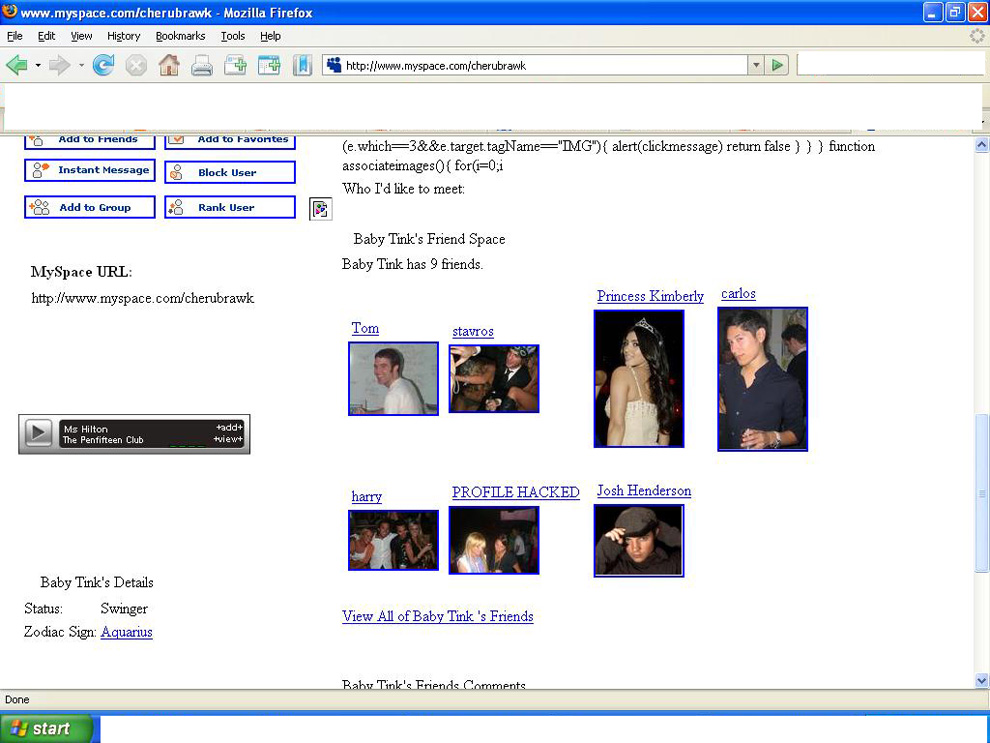Open the PROFILE HACKED friend link
990x743 pixels.
[x=515, y=492]
